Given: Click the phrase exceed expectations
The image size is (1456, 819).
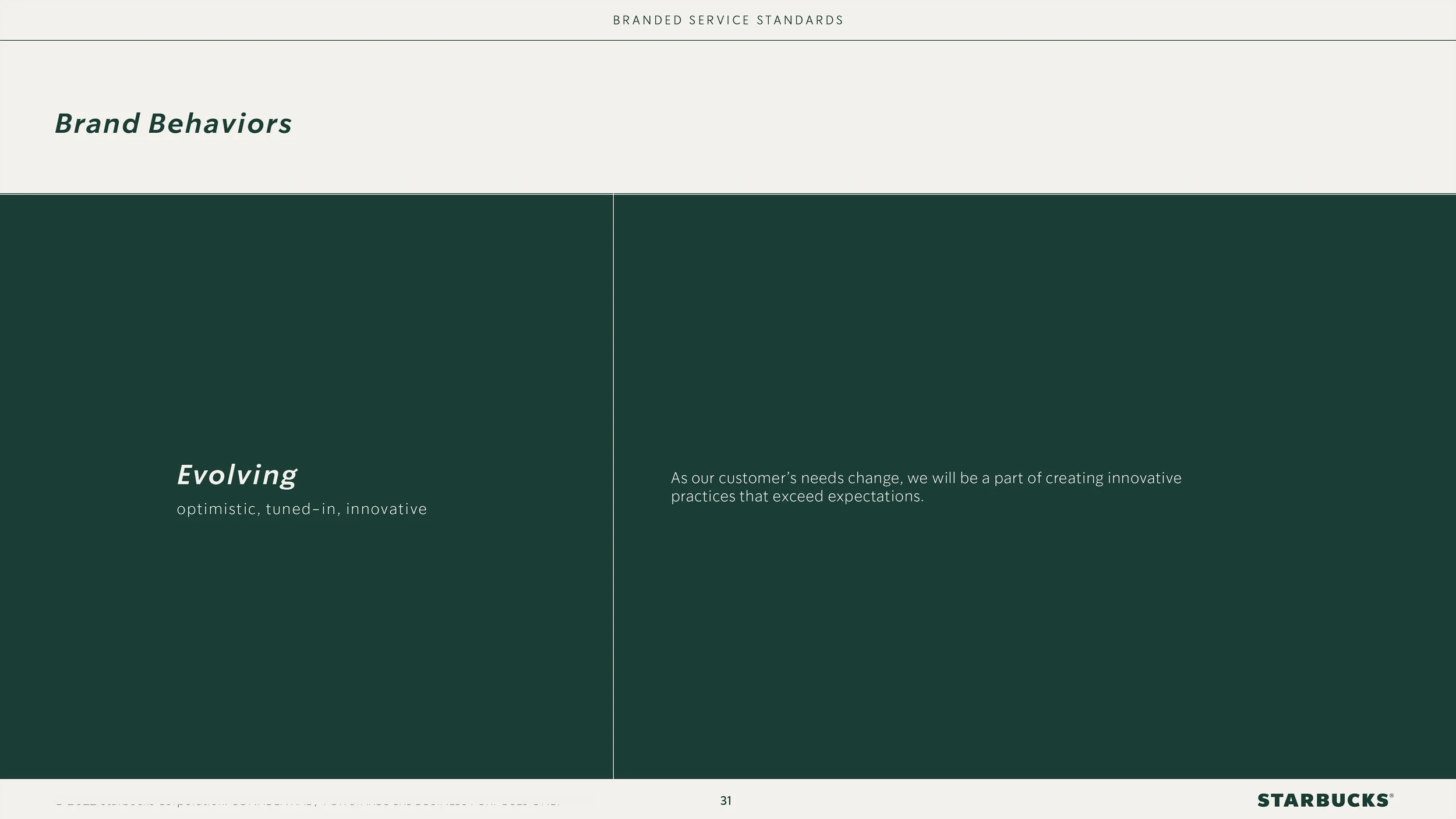Looking at the screenshot, I should click(x=849, y=496).
